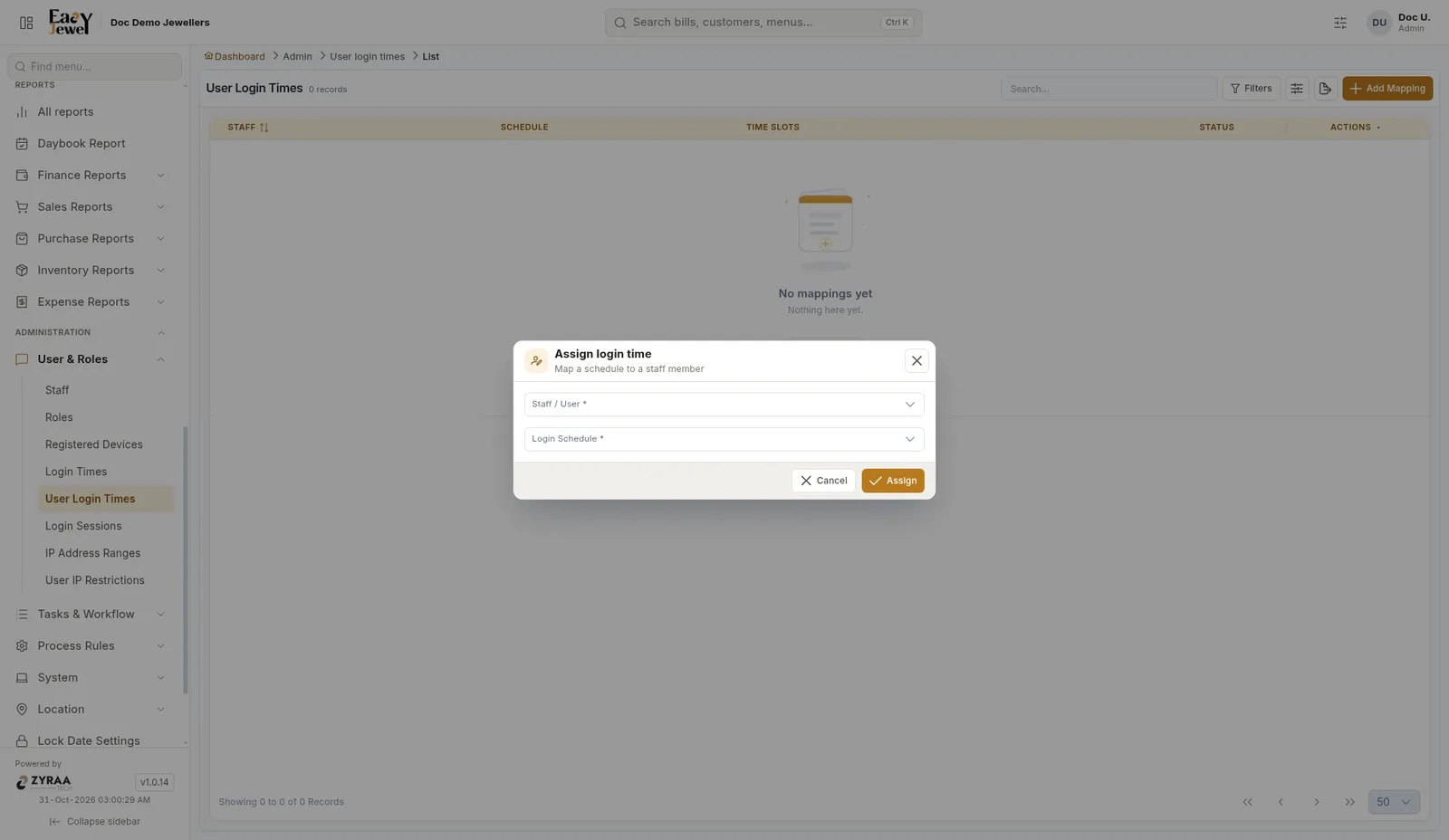Image resolution: width=1449 pixels, height=840 pixels.
Task: Open the Staff / User dropdown
Action: coord(724,405)
